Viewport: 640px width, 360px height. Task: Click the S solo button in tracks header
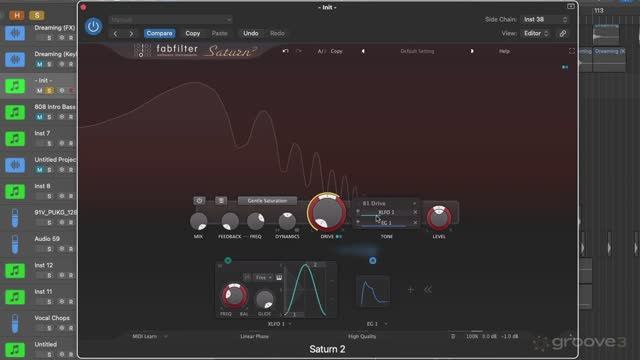[x=37, y=16]
